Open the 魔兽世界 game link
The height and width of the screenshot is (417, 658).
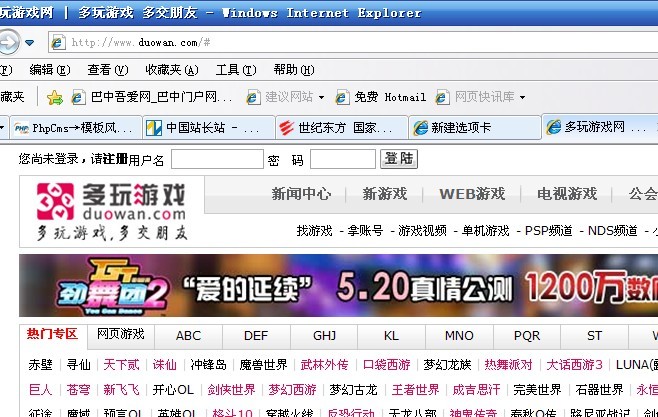263,365
